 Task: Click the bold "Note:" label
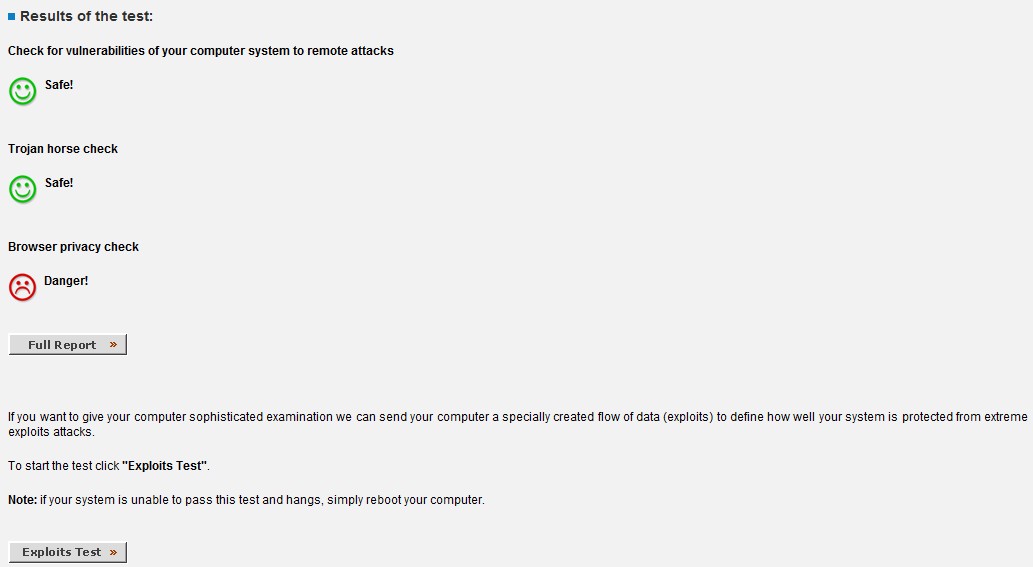(22, 500)
